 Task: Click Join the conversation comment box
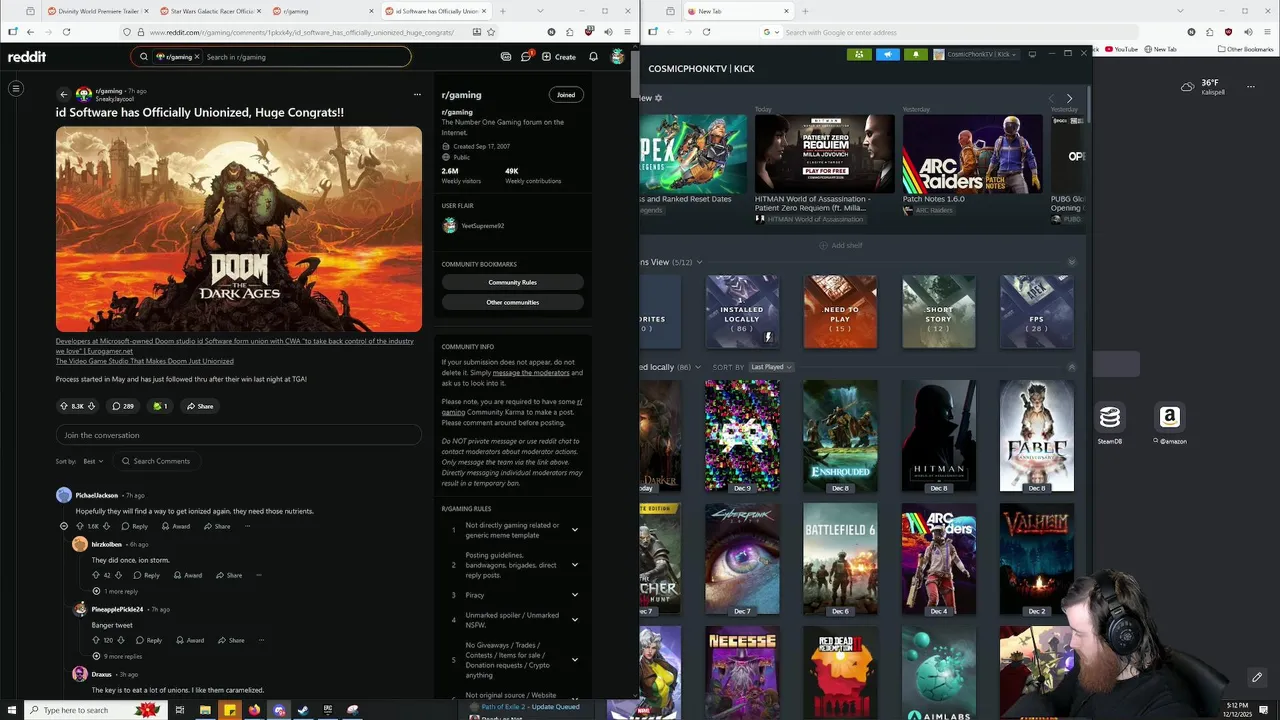(239, 435)
